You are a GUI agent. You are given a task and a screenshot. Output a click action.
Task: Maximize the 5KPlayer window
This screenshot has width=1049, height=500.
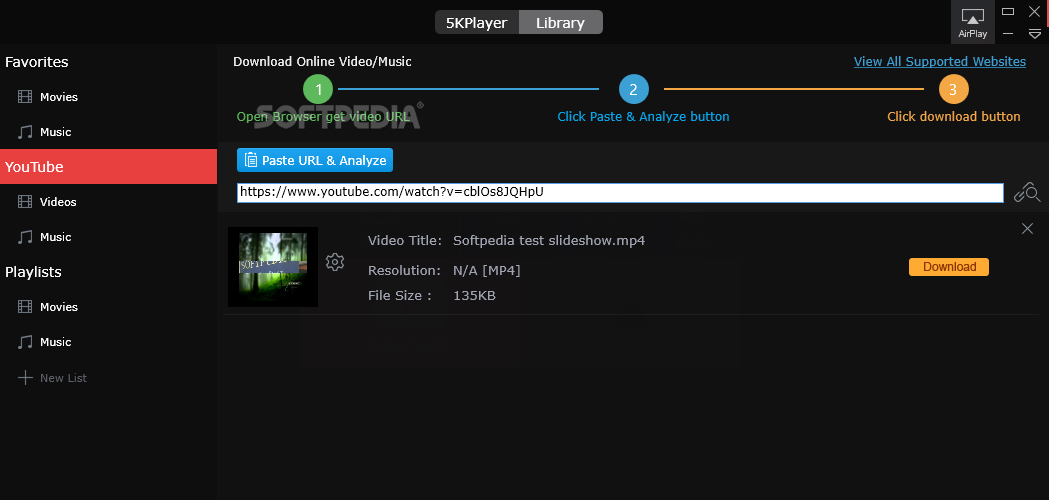[1008, 11]
